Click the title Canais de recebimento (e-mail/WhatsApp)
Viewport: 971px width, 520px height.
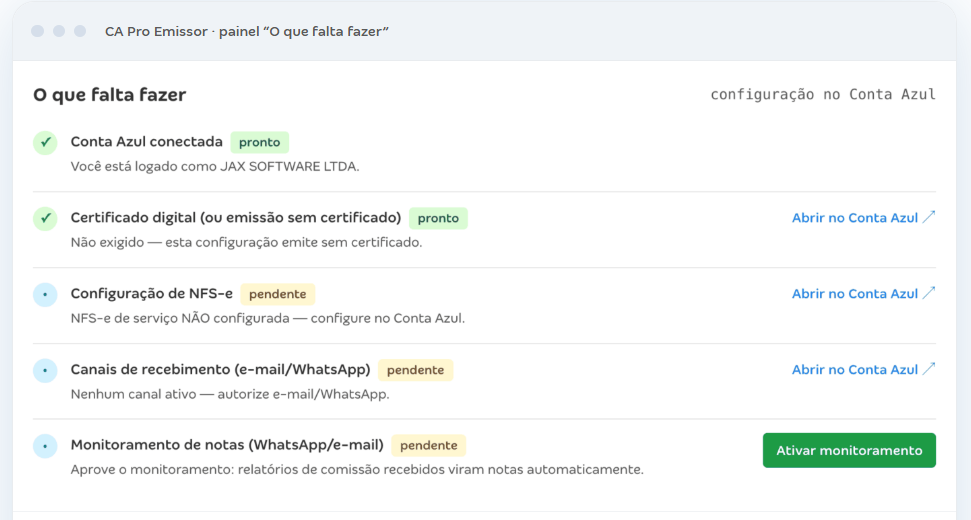[220, 370]
